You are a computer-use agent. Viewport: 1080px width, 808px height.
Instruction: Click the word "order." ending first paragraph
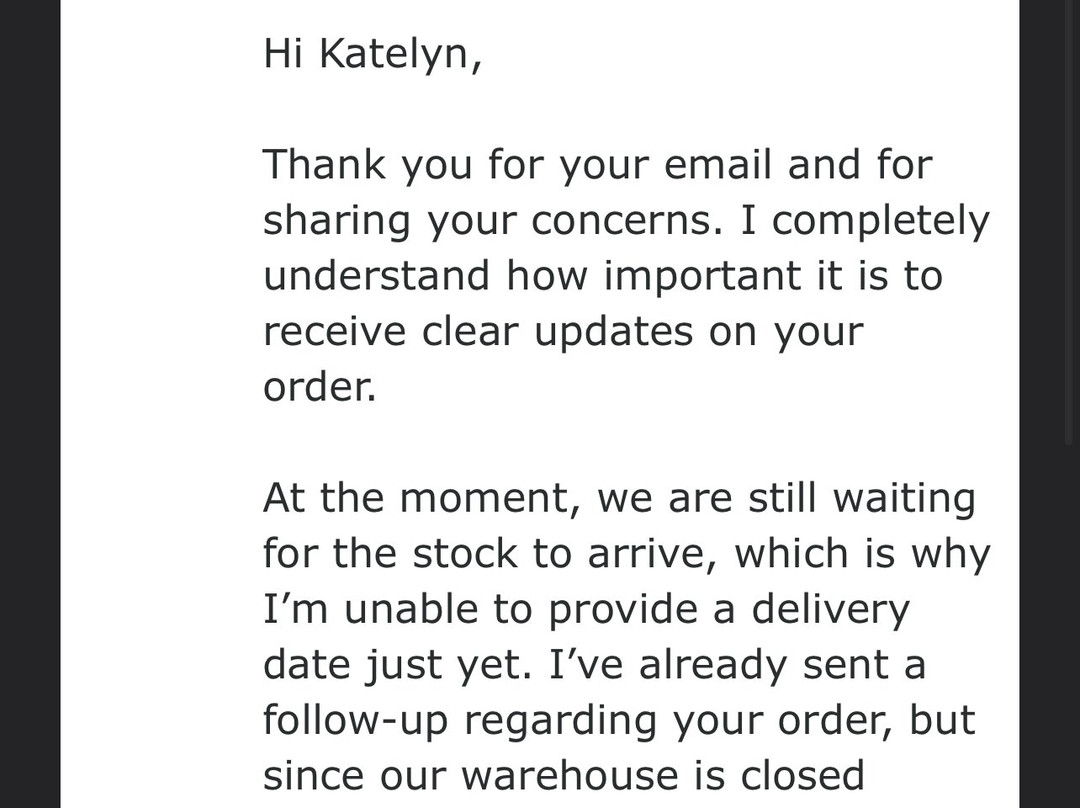coord(319,387)
